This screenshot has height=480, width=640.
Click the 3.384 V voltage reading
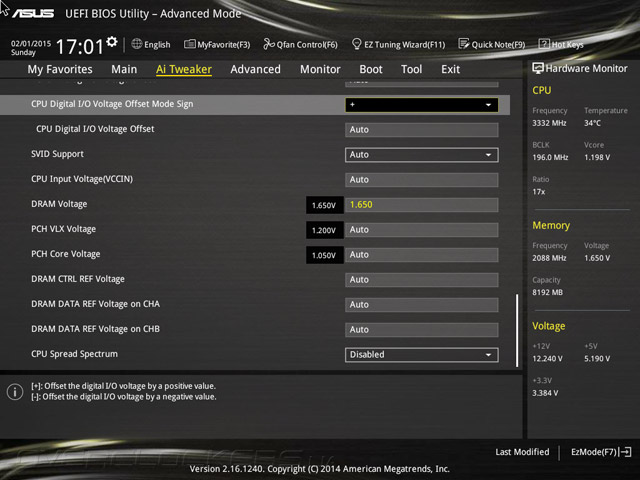coord(545,393)
